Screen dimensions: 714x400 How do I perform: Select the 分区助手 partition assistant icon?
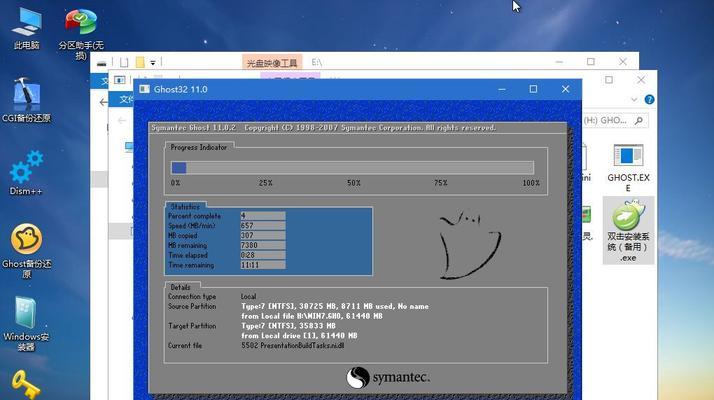pos(81,32)
